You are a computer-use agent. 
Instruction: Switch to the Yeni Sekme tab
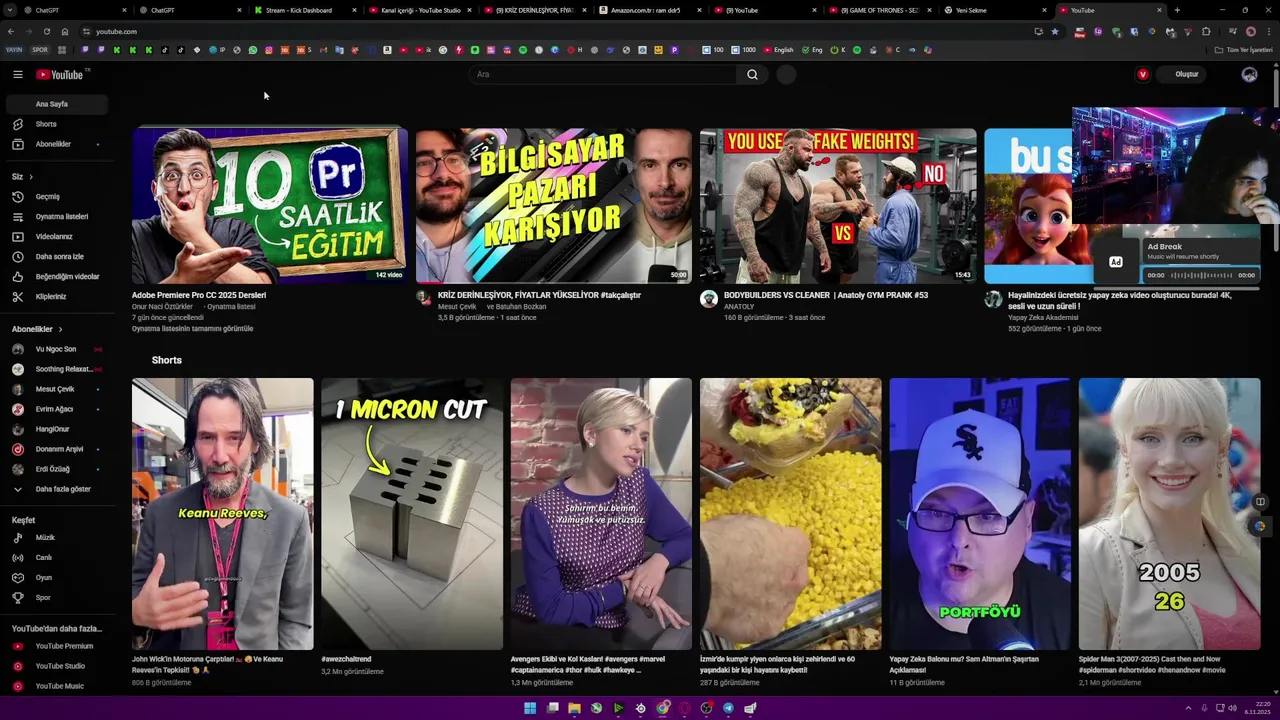point(995,10)
